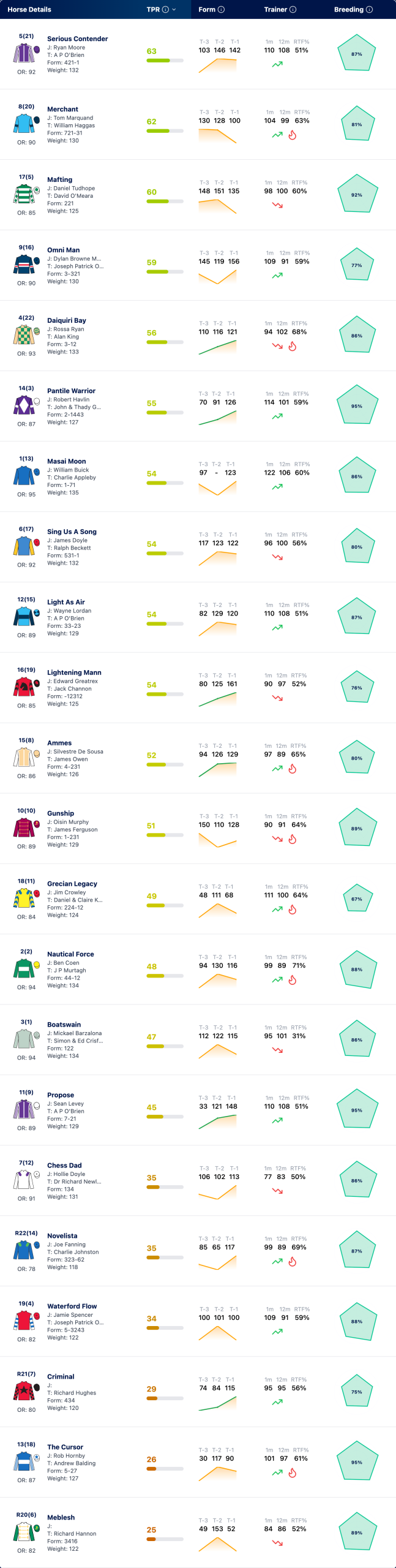Expand the TPR sort dropdown chevron

point(174,10)
